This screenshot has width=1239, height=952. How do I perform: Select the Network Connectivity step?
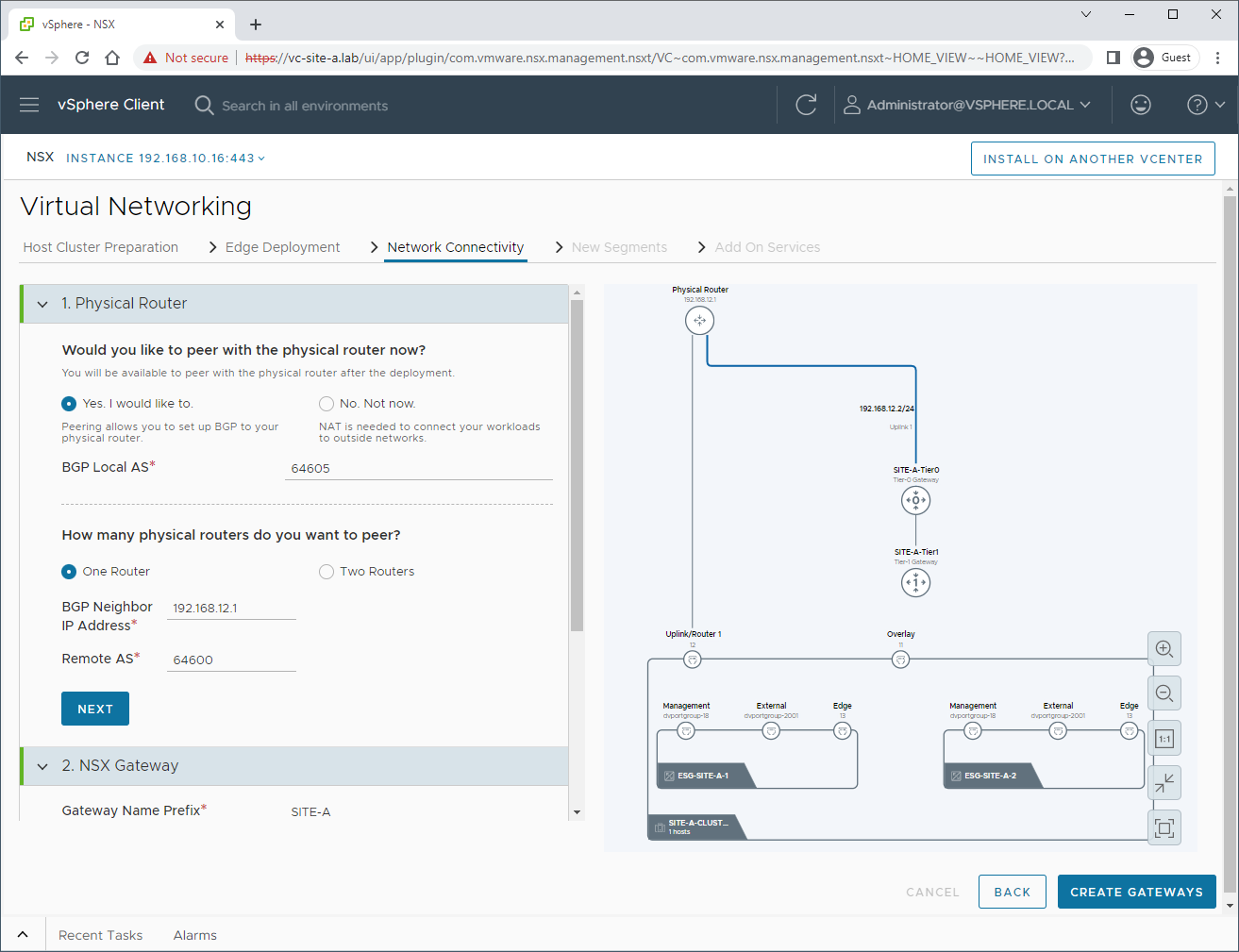(456, 247)
